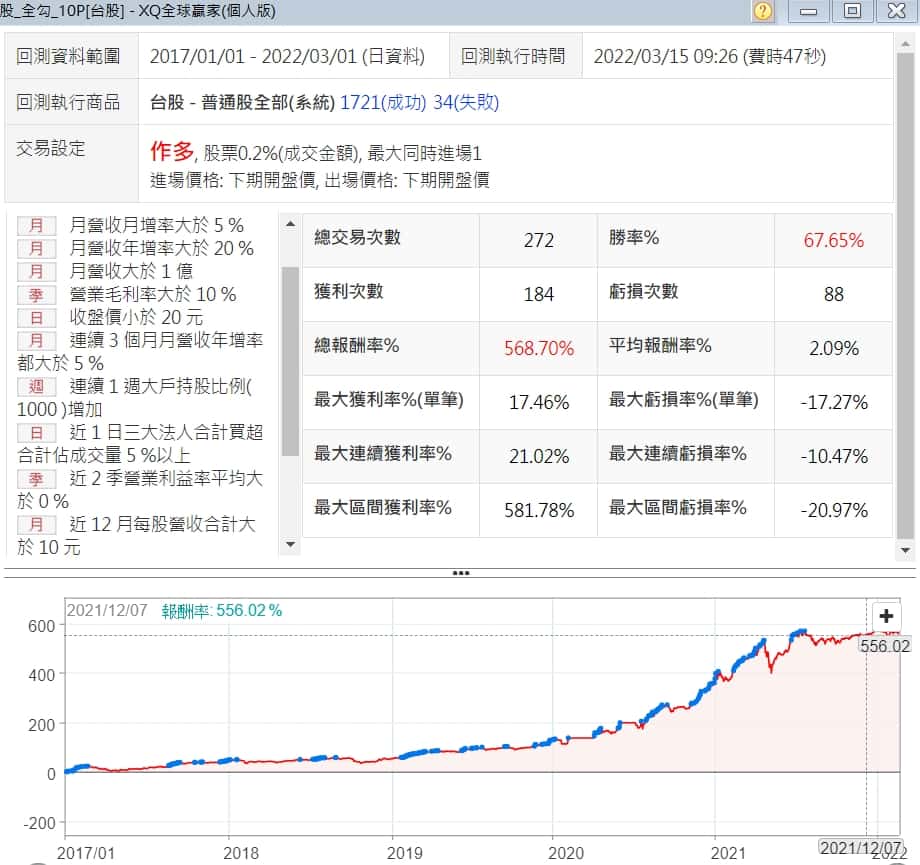The width and height of the screenshot is (920, 865).
Task: Click the 季 tag beside 營業毛利率大於 10 %
Action: click(36, 294)
